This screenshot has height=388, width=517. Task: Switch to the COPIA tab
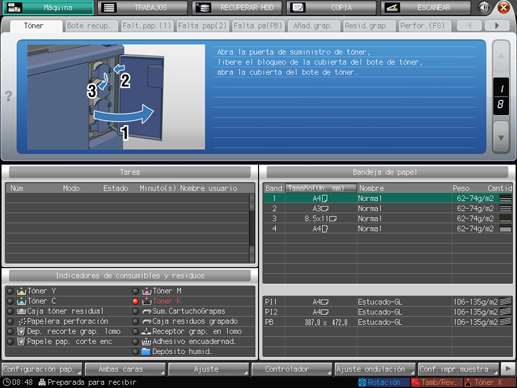[331, 7]
